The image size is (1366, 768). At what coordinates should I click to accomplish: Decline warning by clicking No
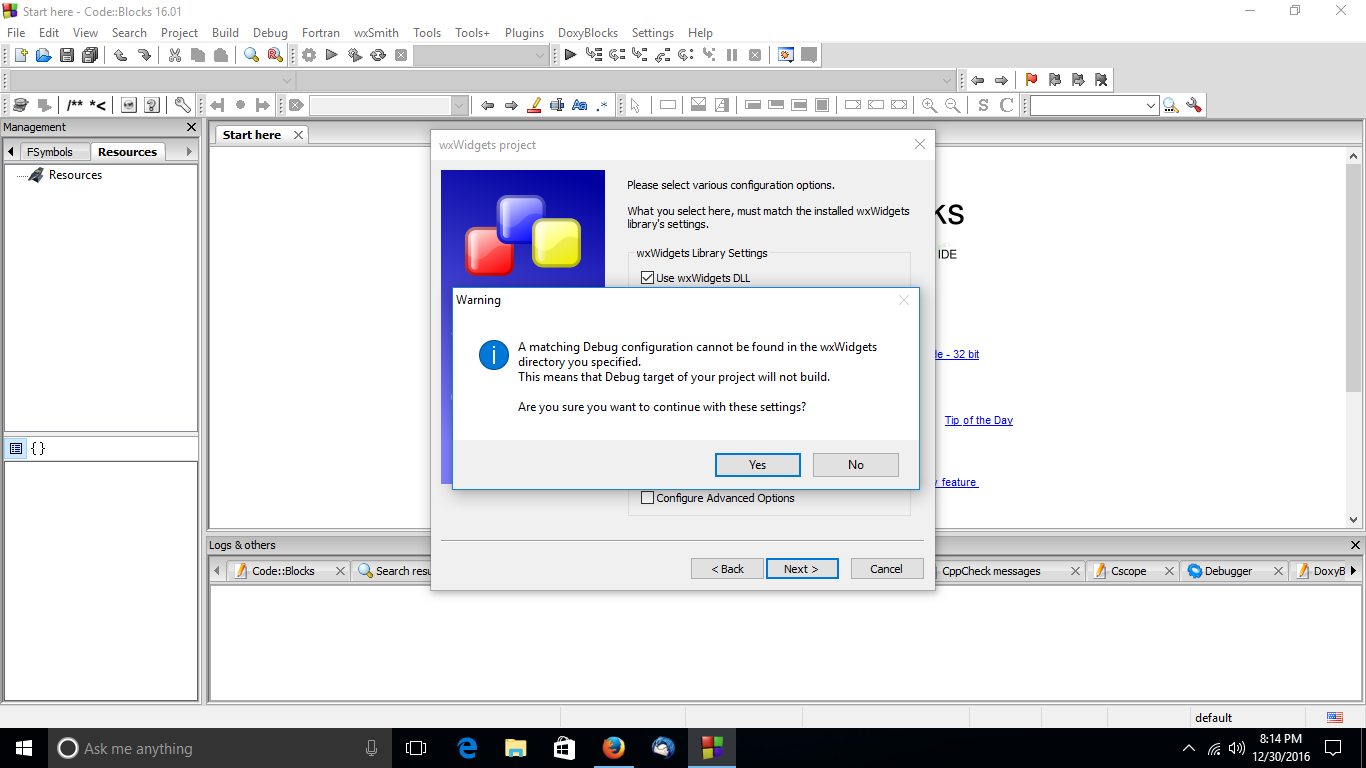pos(856,465)
